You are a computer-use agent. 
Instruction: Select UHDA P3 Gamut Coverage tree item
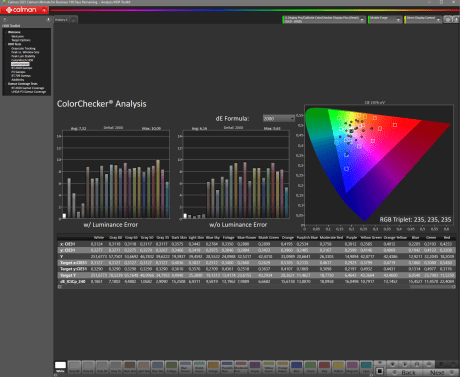click(x=29, y=92)
